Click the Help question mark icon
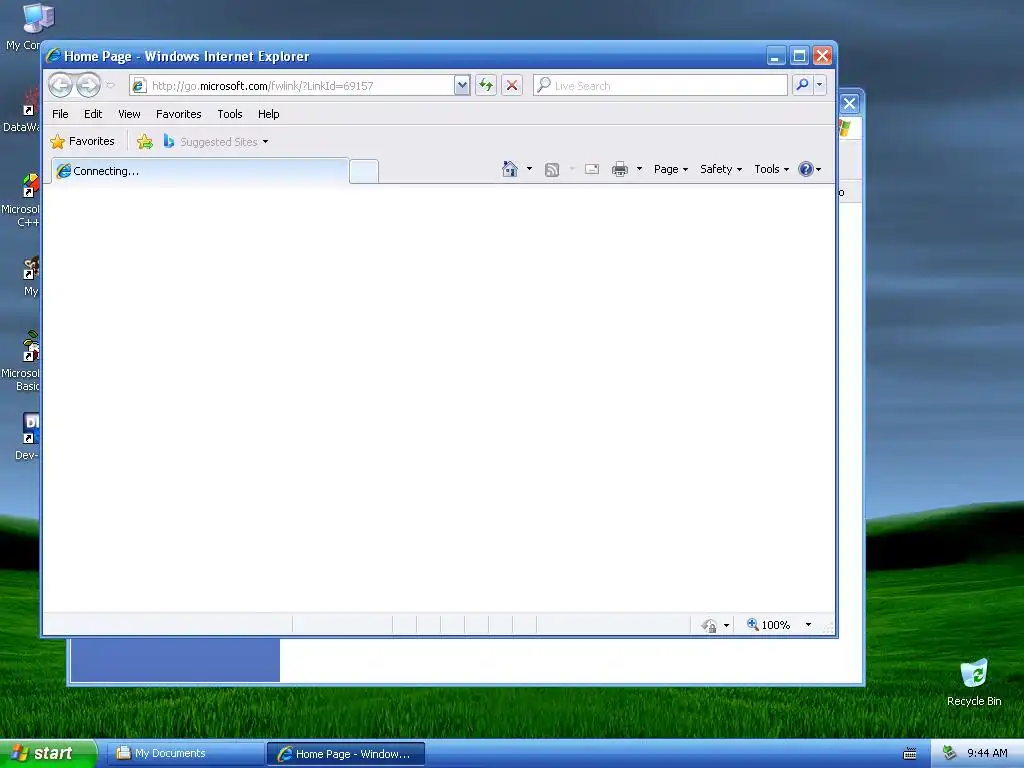The width and height of the screenshot is (1024, 768). [x=806, y=169]
